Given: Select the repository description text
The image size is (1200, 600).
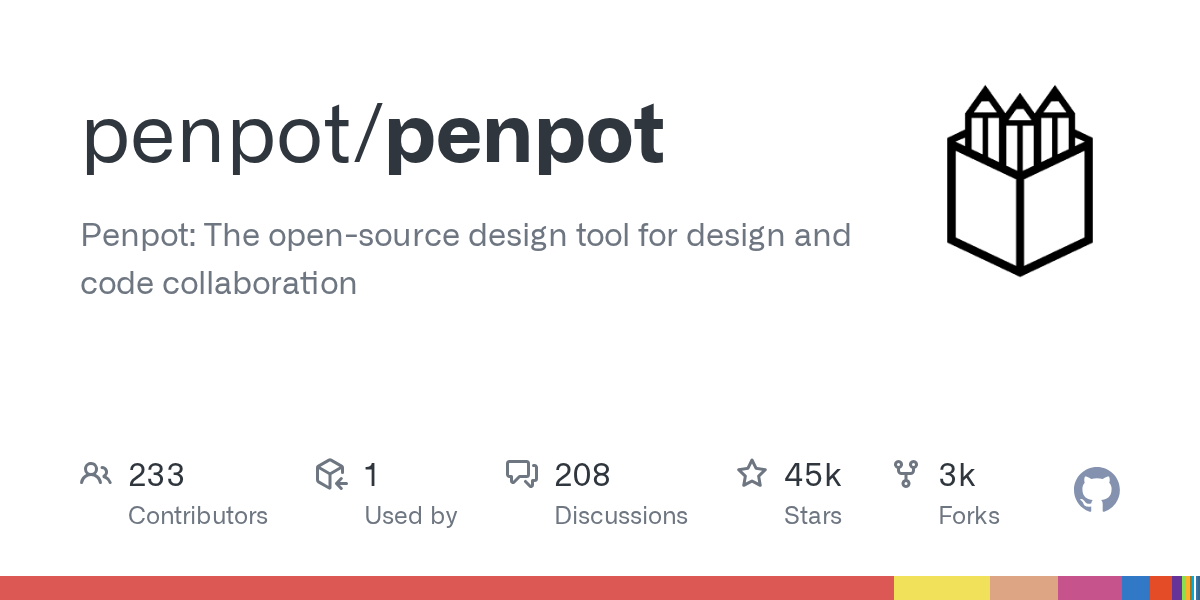Looking at the screenshot, I should point(465,259).
